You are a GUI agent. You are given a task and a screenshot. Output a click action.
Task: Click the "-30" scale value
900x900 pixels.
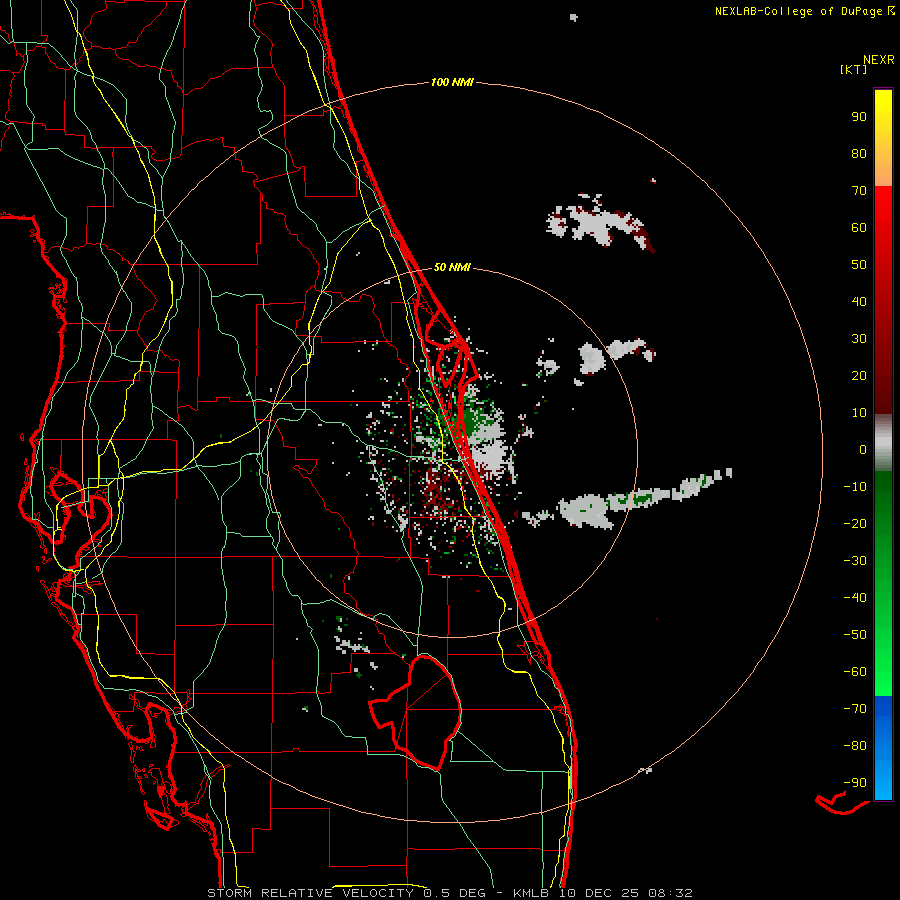[x=855, y=561]
